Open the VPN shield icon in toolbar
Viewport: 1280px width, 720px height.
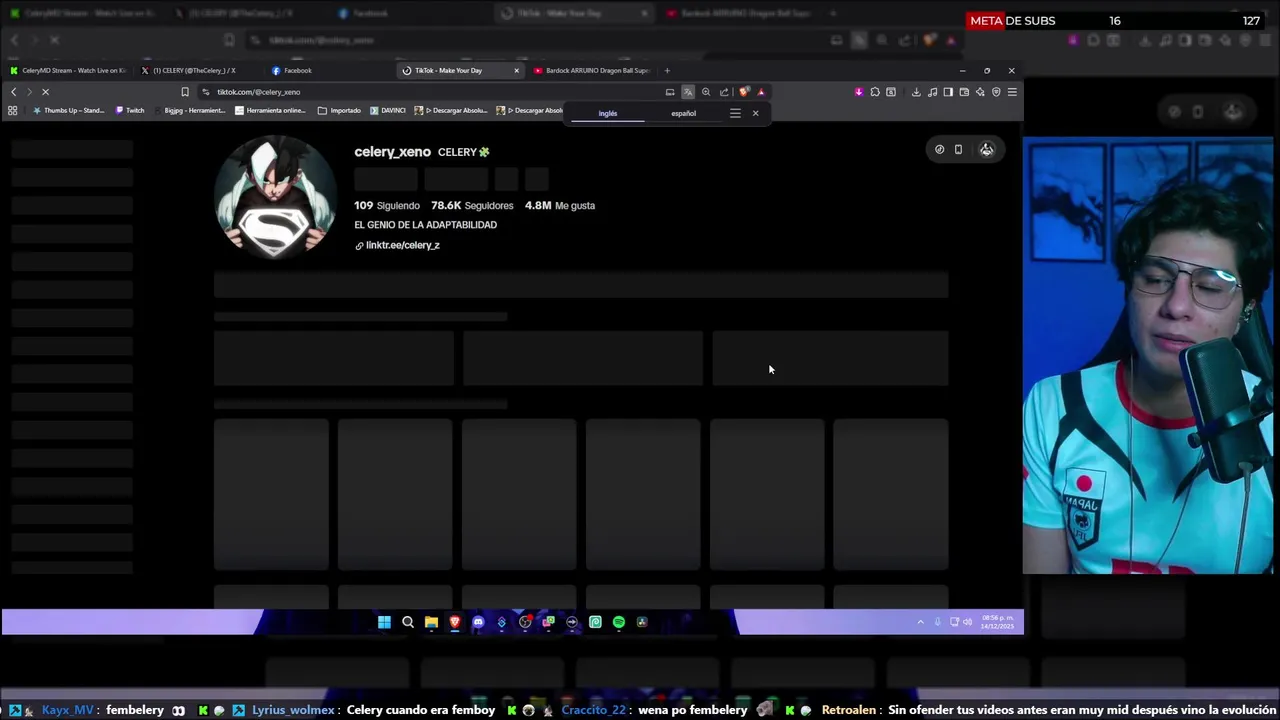996,92
